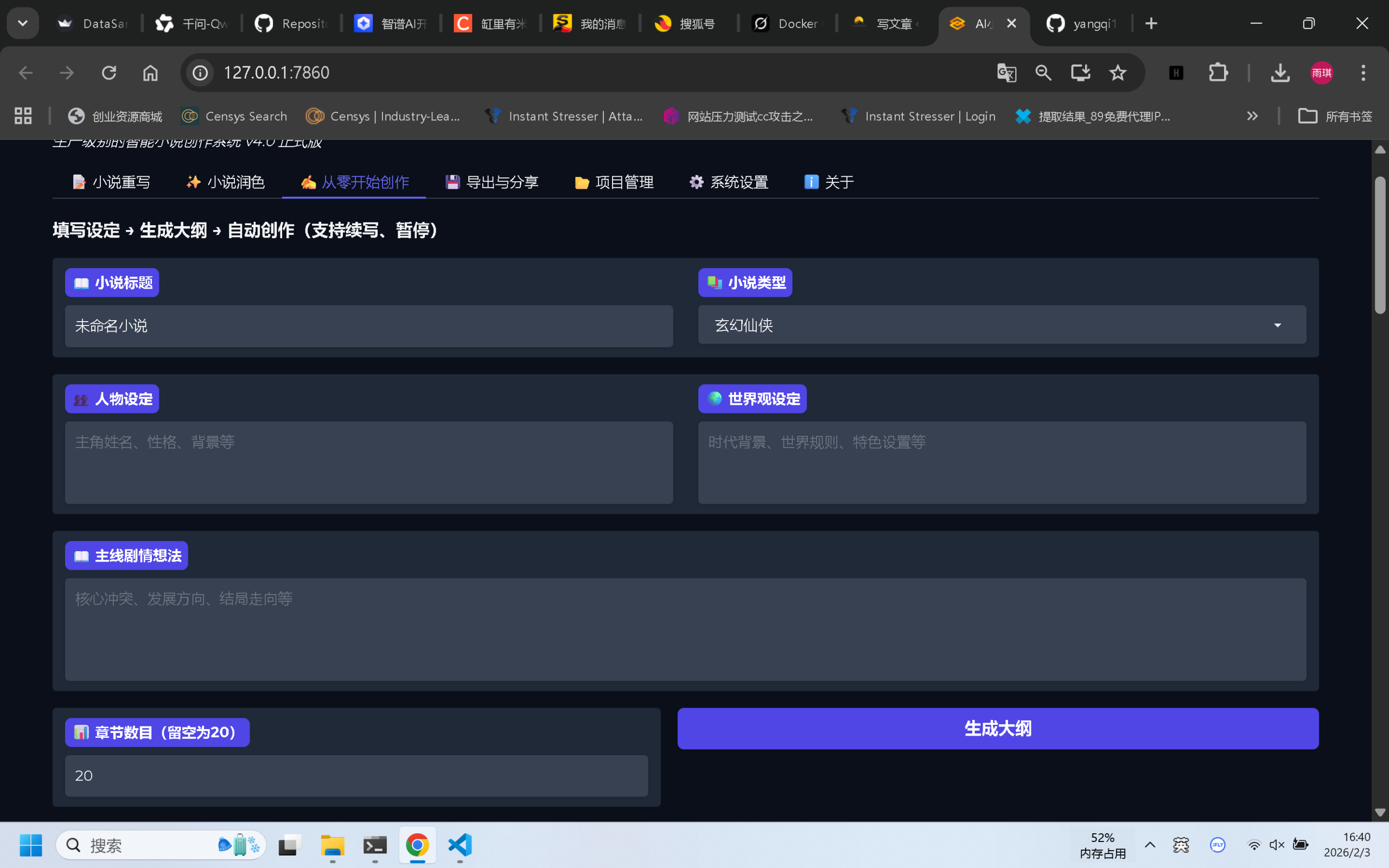Open the 小说类型 dropdown
This screenshot has width=1389, height=868.
[x=1002, y=325]
